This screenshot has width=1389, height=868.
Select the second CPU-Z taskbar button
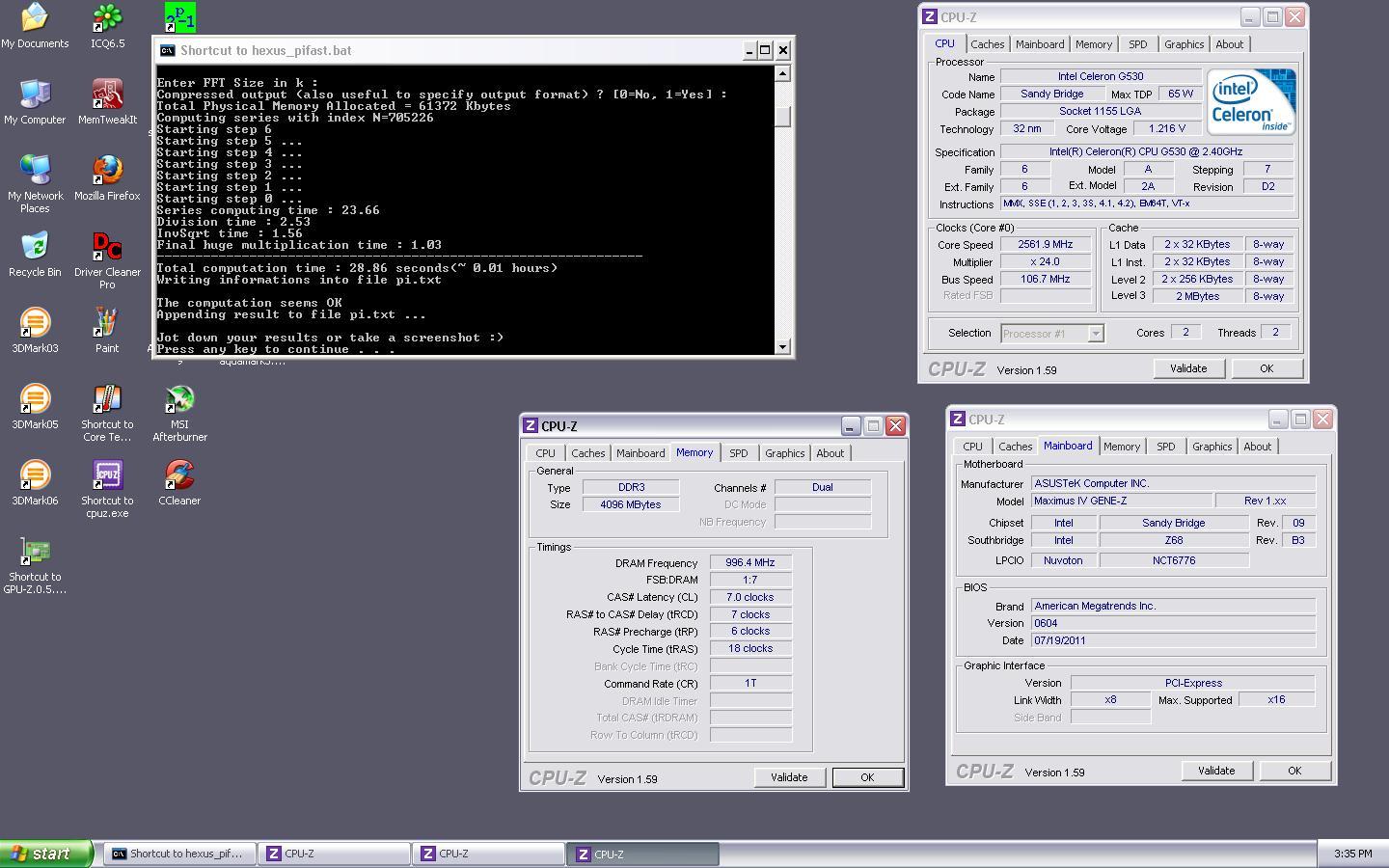(489, 854)
